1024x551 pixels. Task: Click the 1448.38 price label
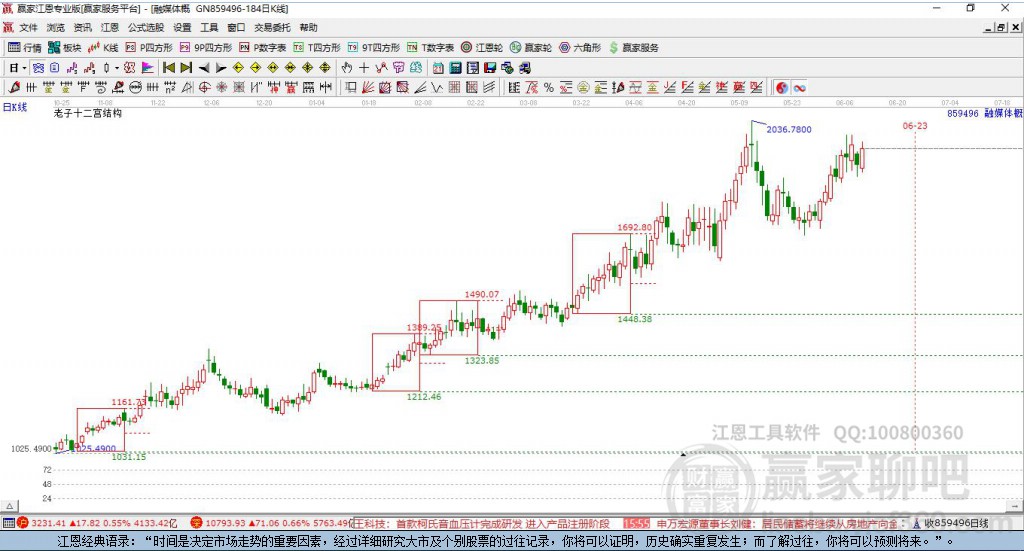coord(635,319)
